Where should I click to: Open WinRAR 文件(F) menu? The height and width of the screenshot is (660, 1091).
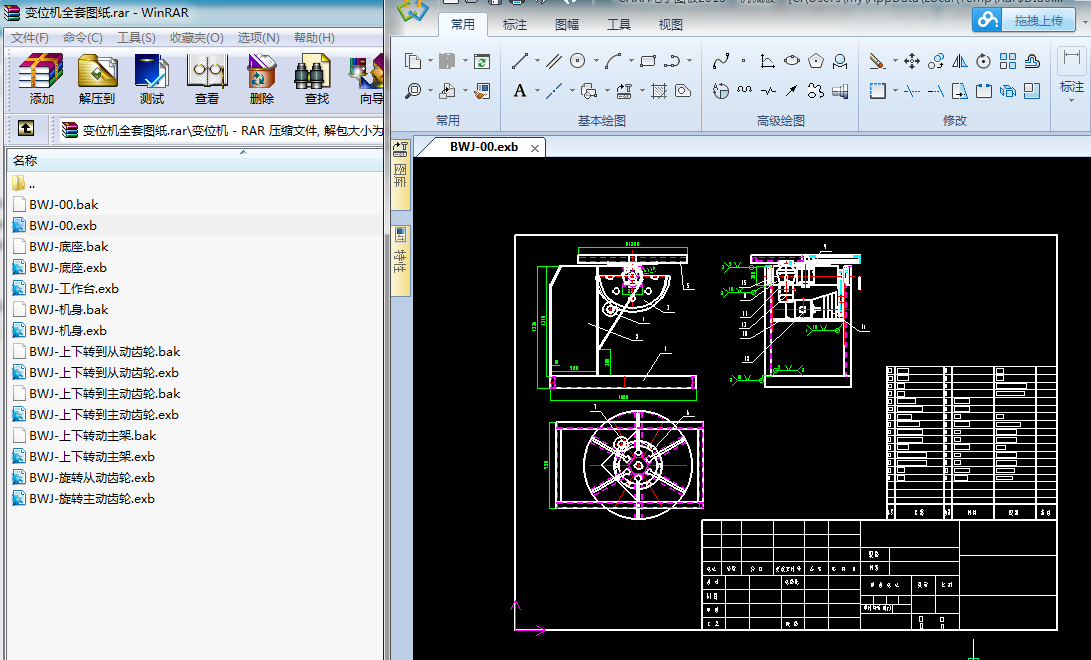click(x=29, y=38)
